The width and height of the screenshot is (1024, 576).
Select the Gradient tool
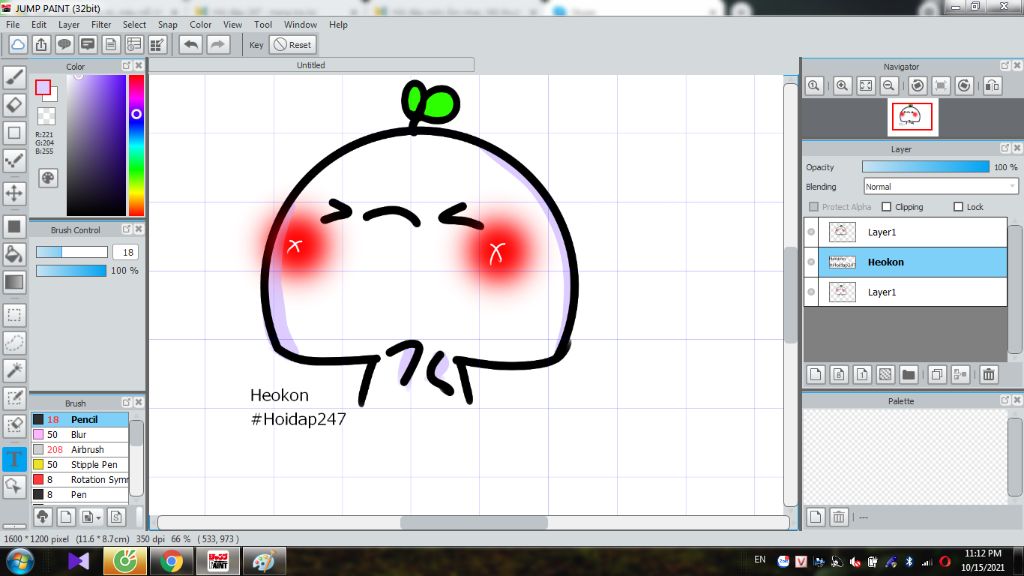click(x=14, y=282)
